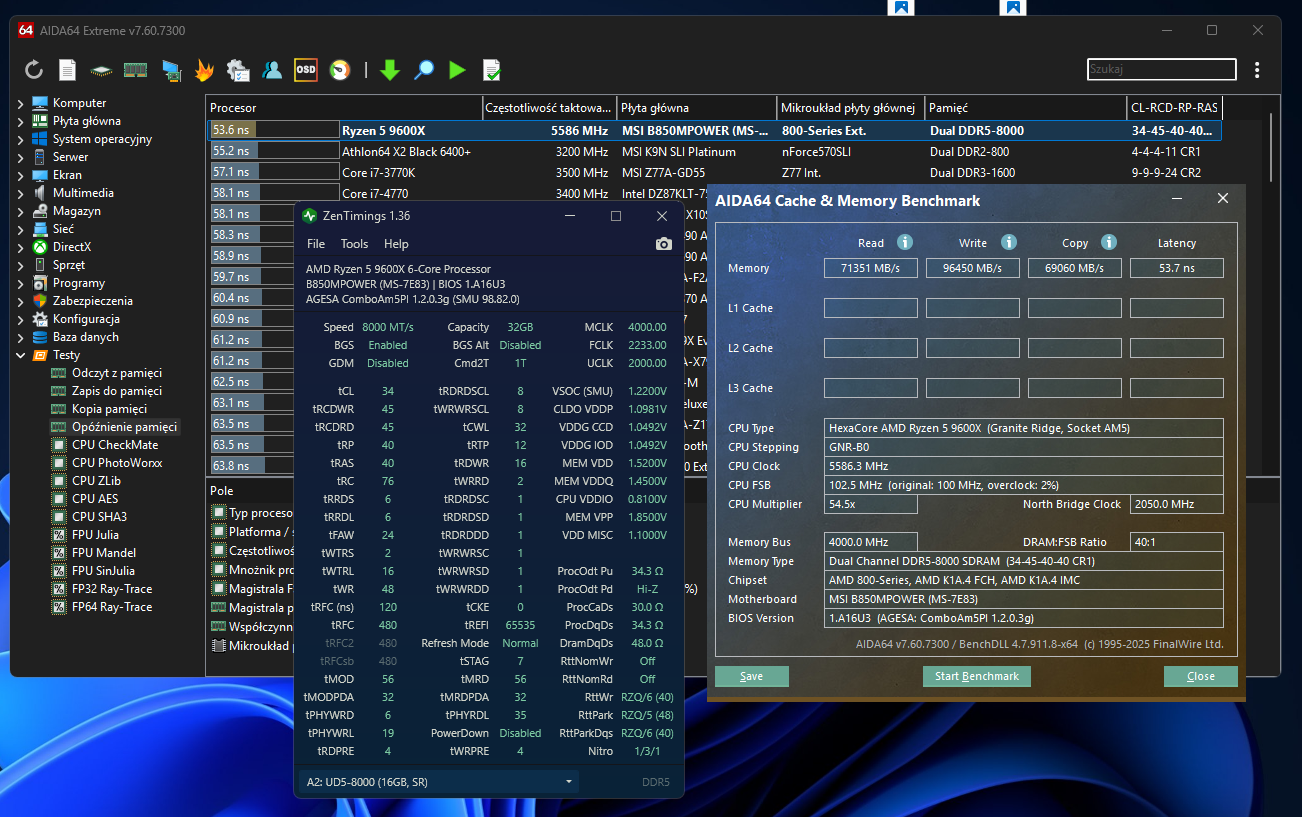
Task: Open the System Stability Test flame icon
Action: 204,70
